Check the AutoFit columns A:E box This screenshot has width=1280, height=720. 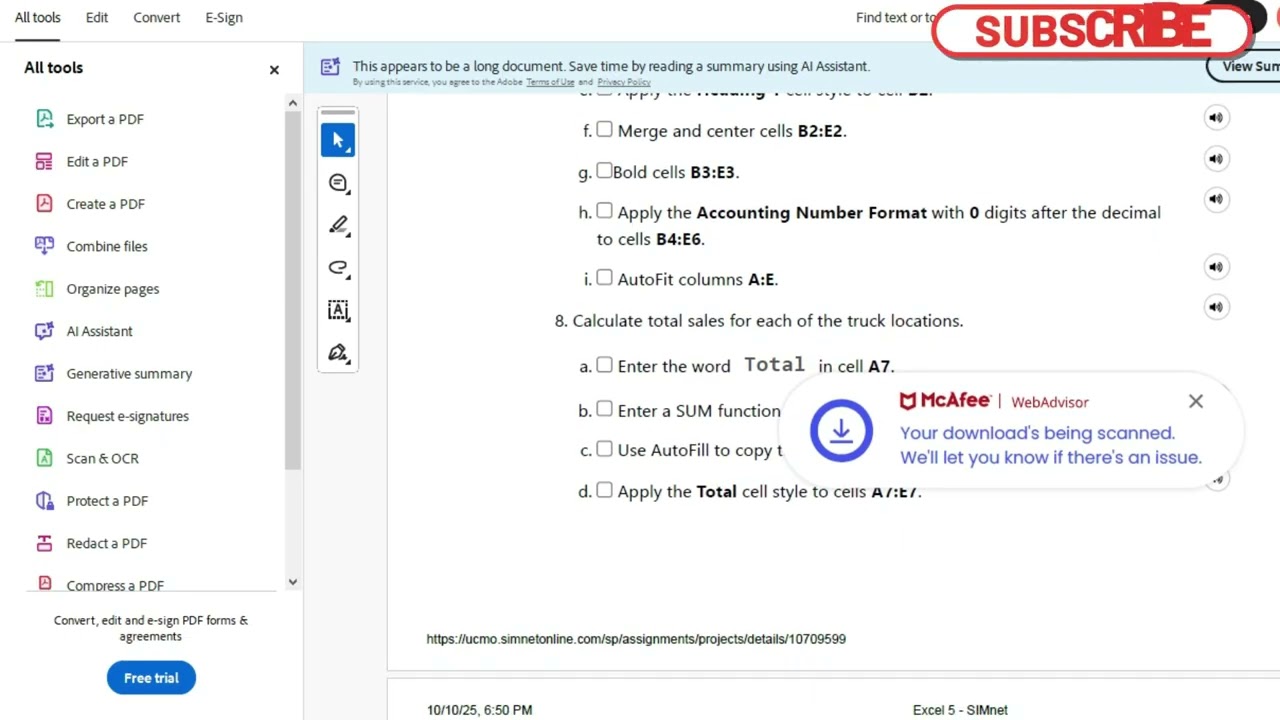pyautogui.click(x=604, y=278)
